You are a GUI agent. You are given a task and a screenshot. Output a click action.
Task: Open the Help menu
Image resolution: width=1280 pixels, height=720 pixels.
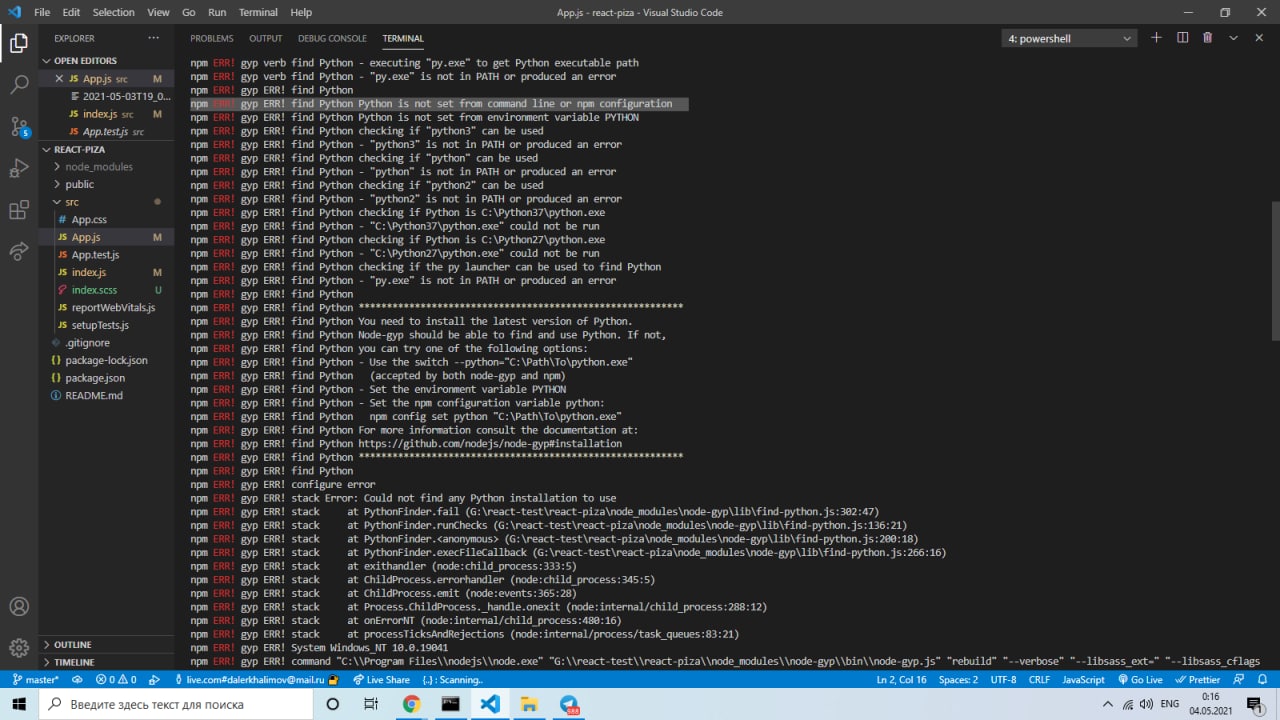(x=301, y=12)
